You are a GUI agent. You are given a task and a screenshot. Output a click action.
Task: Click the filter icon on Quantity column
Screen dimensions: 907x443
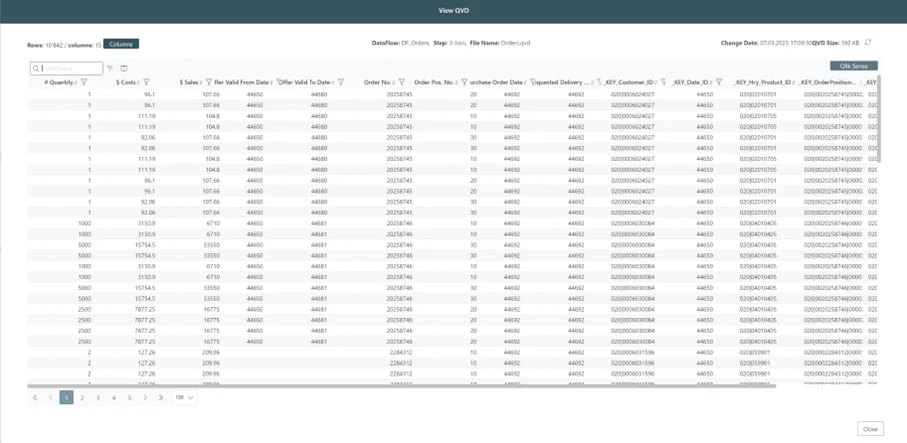(x=84, y=82)
